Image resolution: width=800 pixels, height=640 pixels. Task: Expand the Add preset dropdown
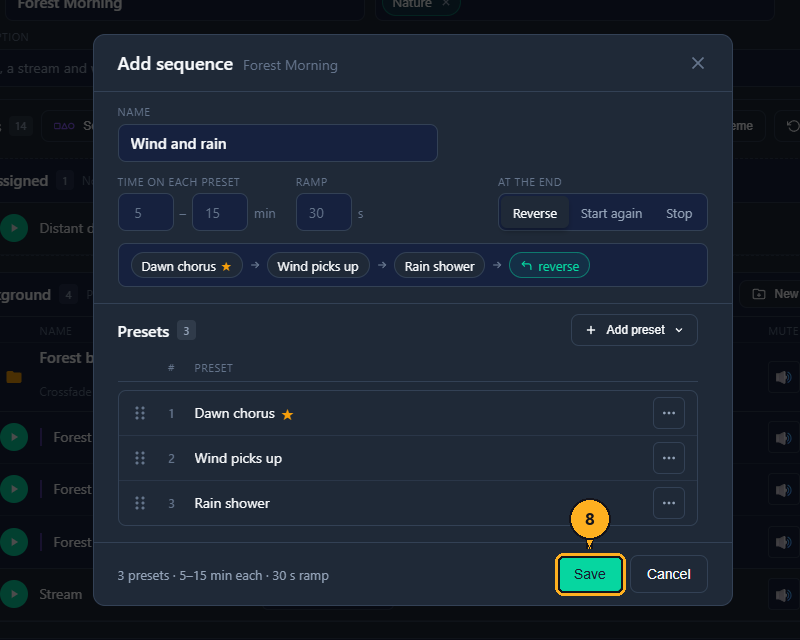tap(634, 330)
